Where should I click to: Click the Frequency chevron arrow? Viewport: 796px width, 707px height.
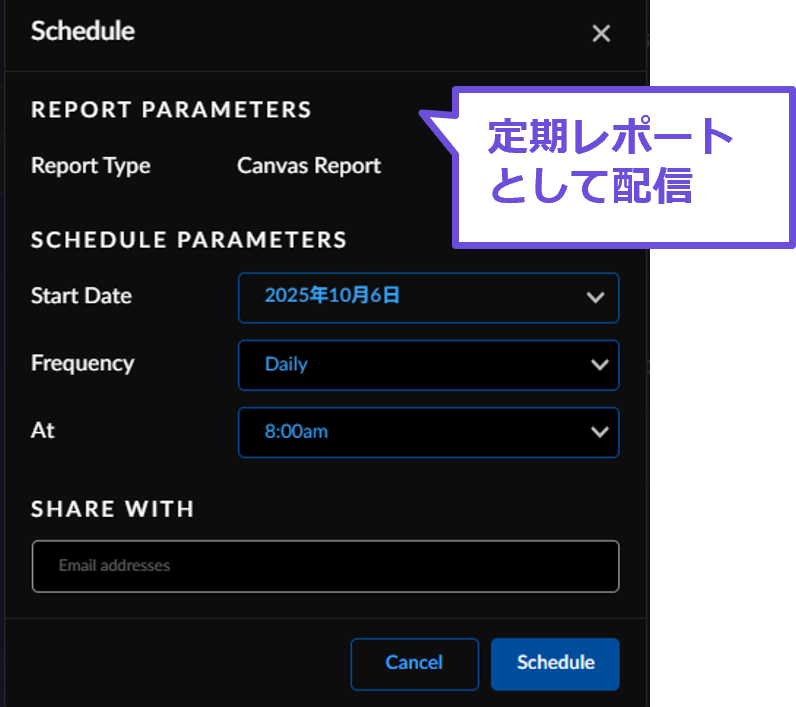point(600,365)
